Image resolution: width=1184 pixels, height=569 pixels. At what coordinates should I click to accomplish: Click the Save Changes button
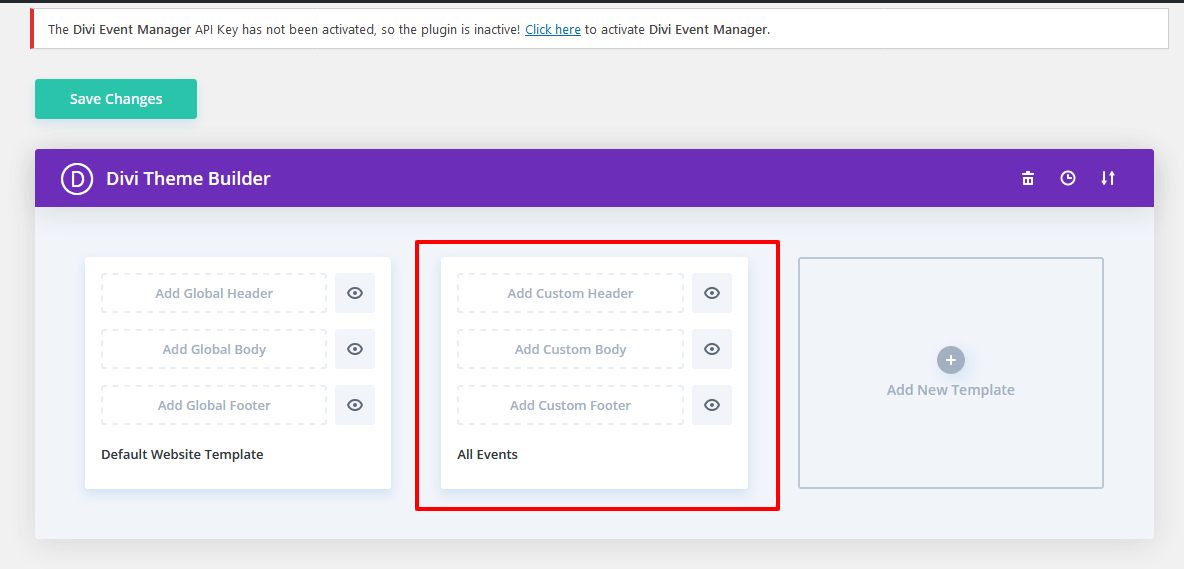116,99
